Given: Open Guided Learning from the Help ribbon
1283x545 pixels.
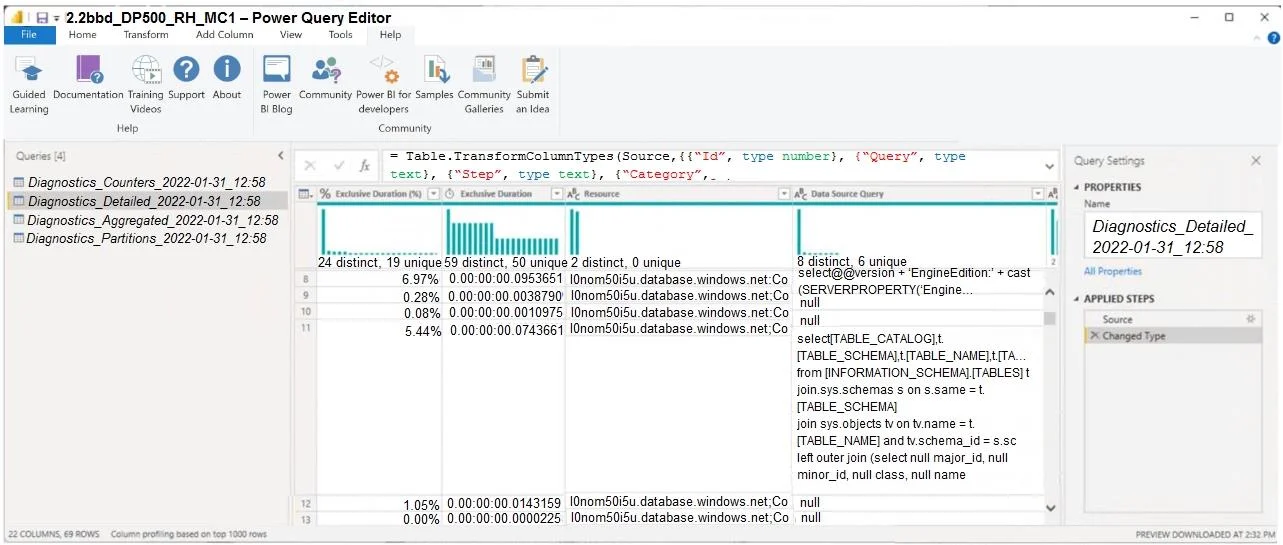Looking at the screenshot, I should 28,84.
